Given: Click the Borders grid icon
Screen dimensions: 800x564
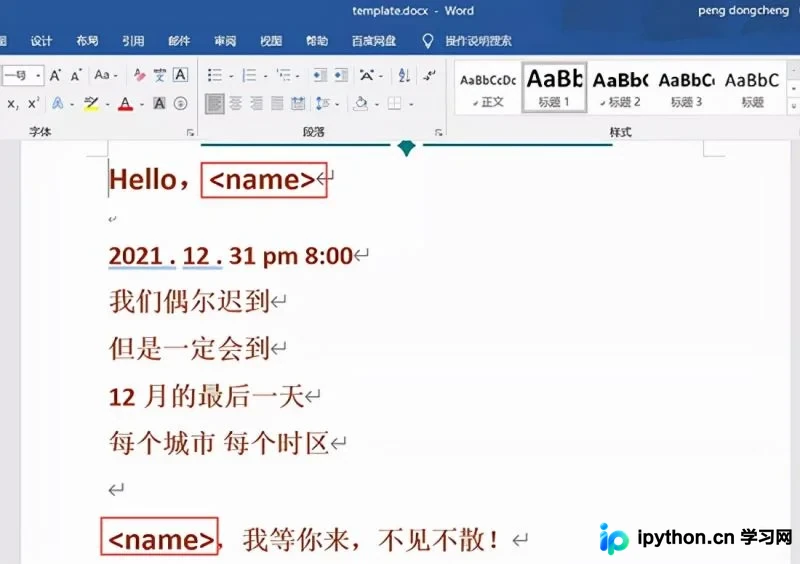Looking at the screenshot, I should click(394, 104).
